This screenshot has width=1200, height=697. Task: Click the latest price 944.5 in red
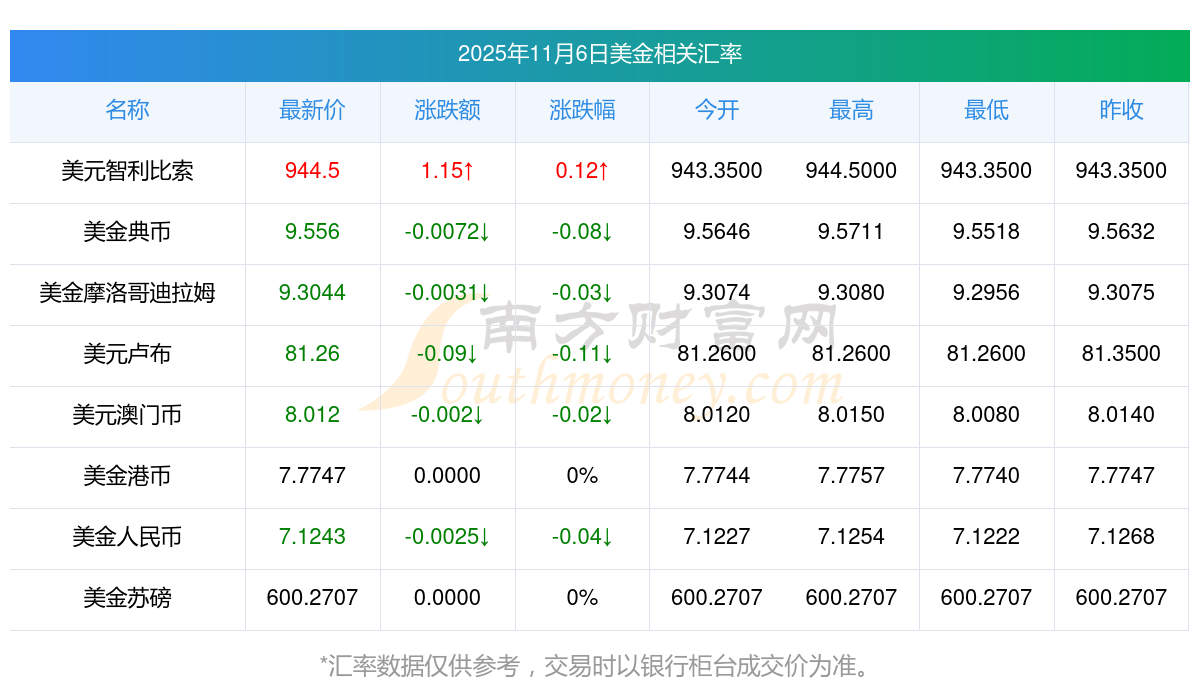pos(312,171)
